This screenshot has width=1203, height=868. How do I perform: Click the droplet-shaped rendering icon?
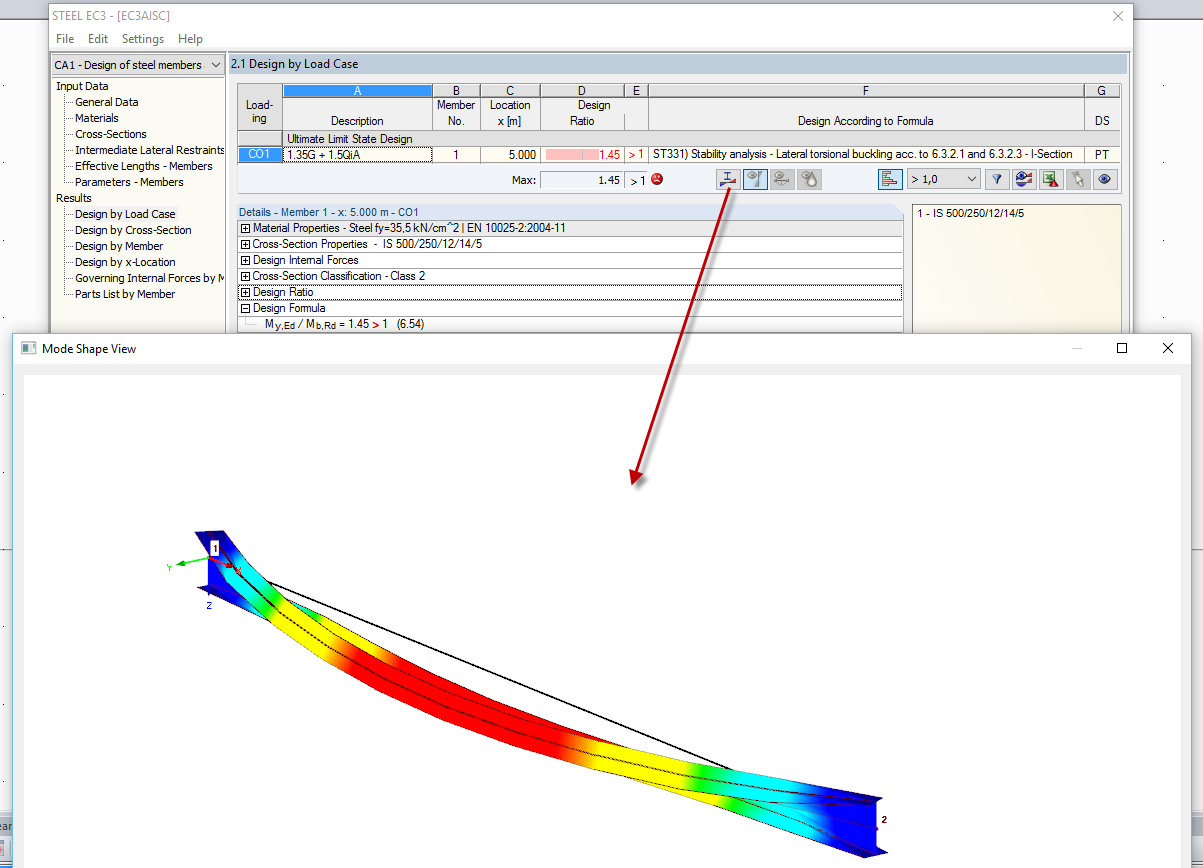pyautogui.click(x=811, y=178)
